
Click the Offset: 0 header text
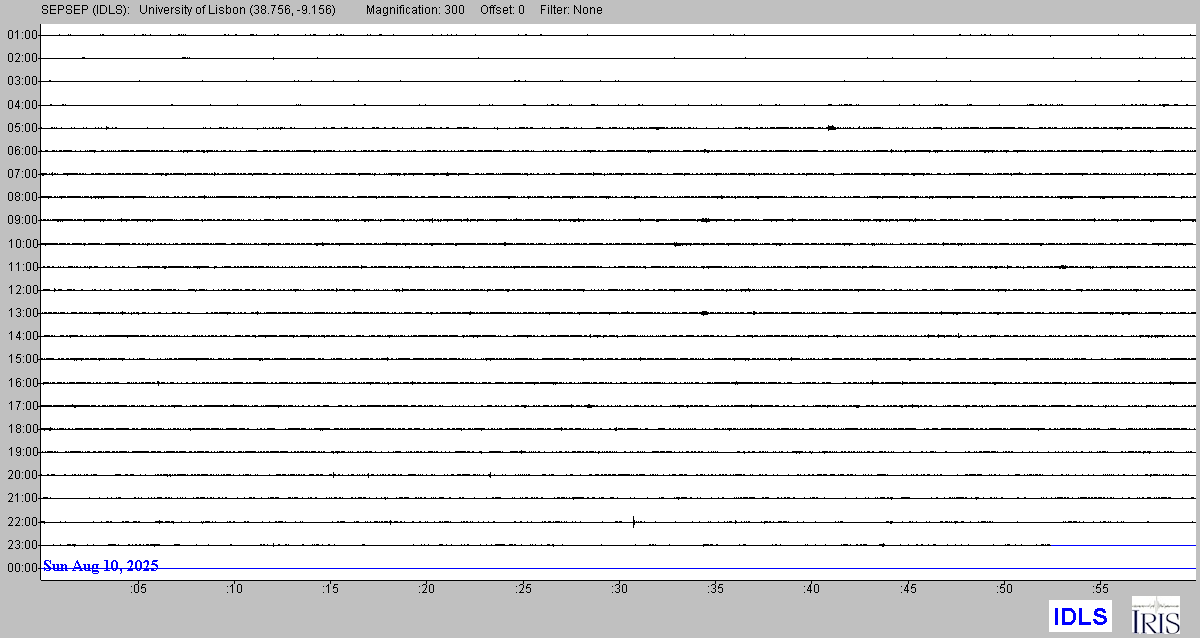pos(502,10)
